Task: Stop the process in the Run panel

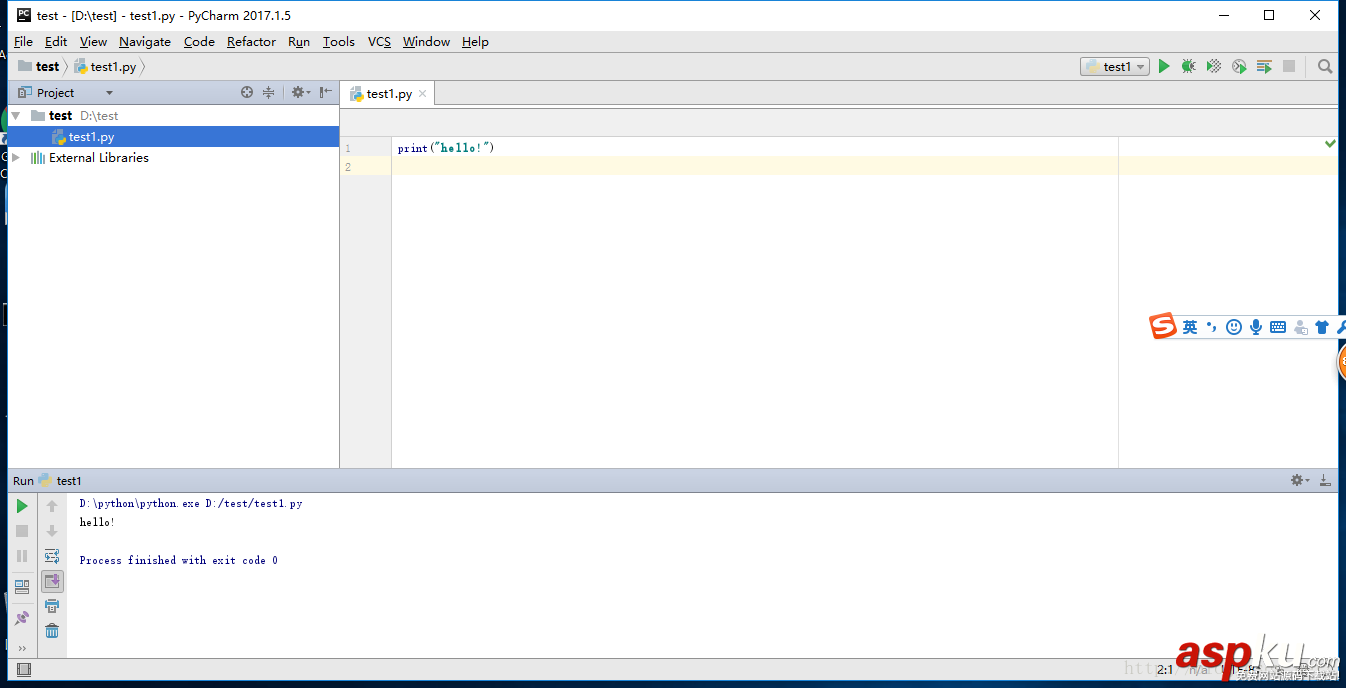Action: pos(22,531)
